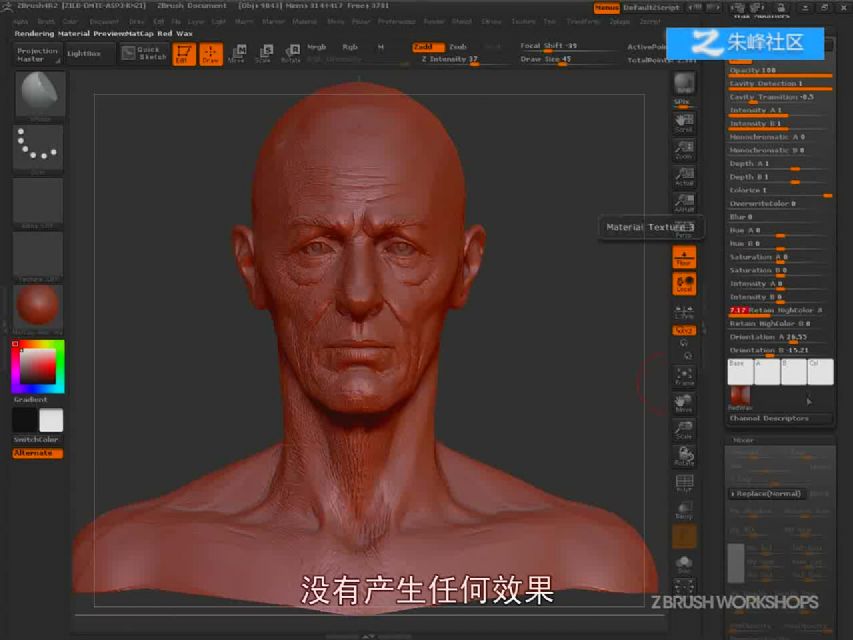Click the BPR render icon on right shelf
853x640 pixels.
(683, 83)
